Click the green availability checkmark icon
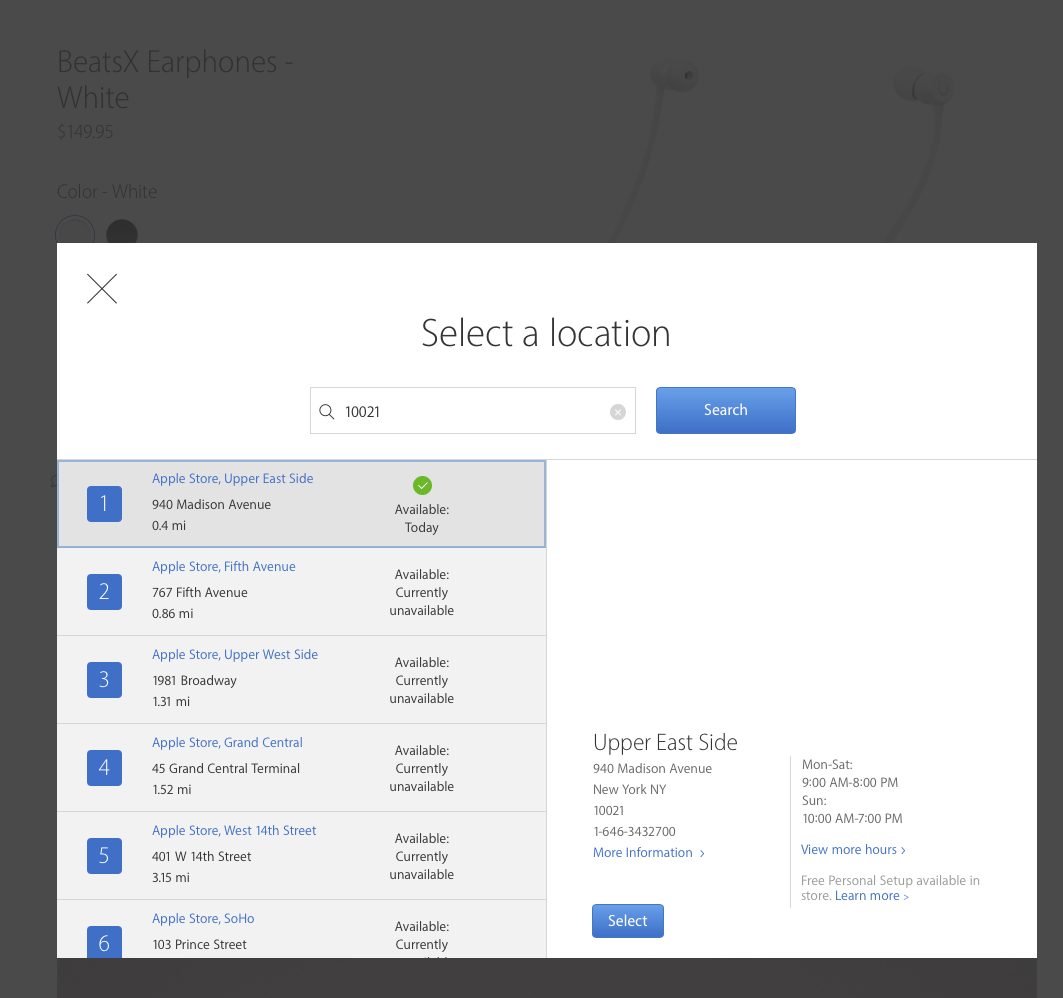 coord(422,485)
